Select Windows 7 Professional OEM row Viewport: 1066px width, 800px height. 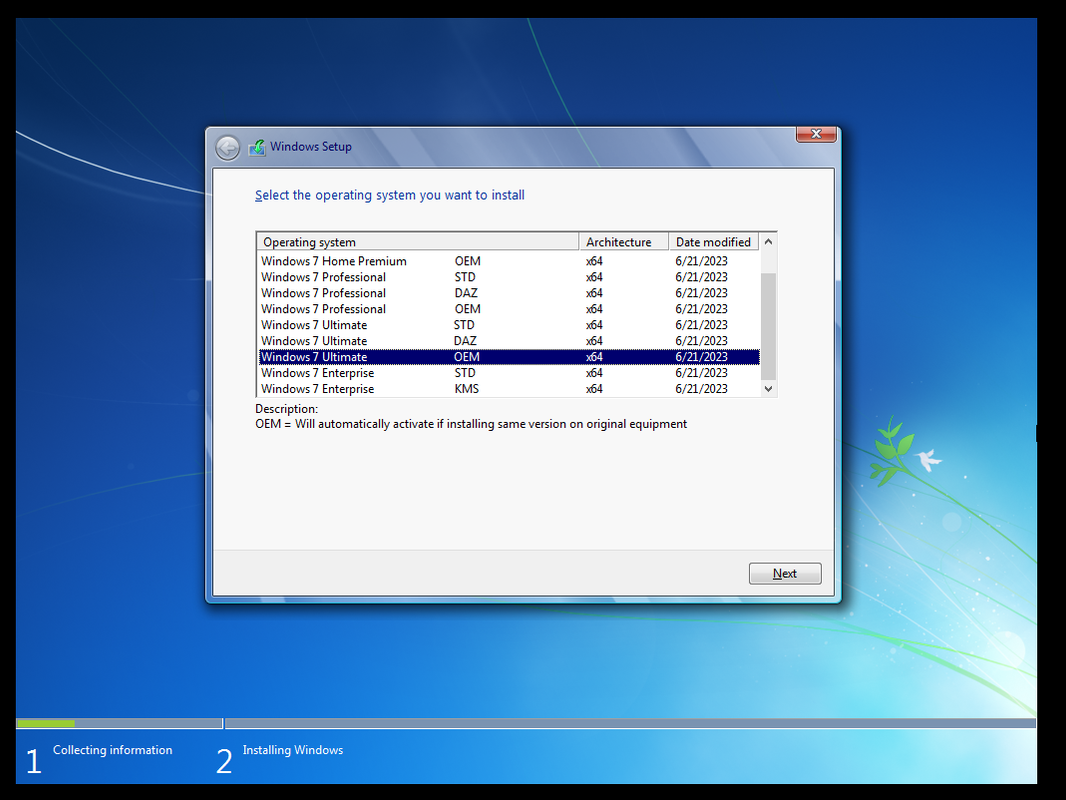(x=509, y=309)
